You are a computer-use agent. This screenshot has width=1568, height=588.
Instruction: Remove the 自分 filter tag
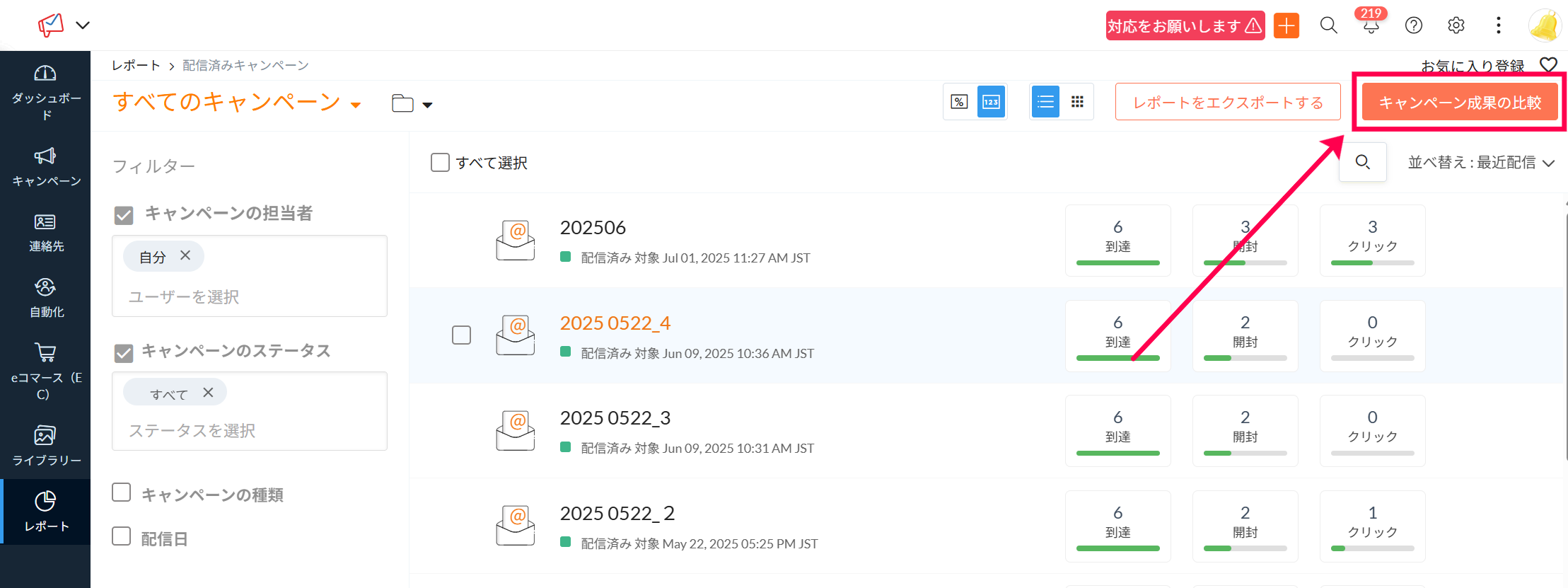(x=185, y=255)
